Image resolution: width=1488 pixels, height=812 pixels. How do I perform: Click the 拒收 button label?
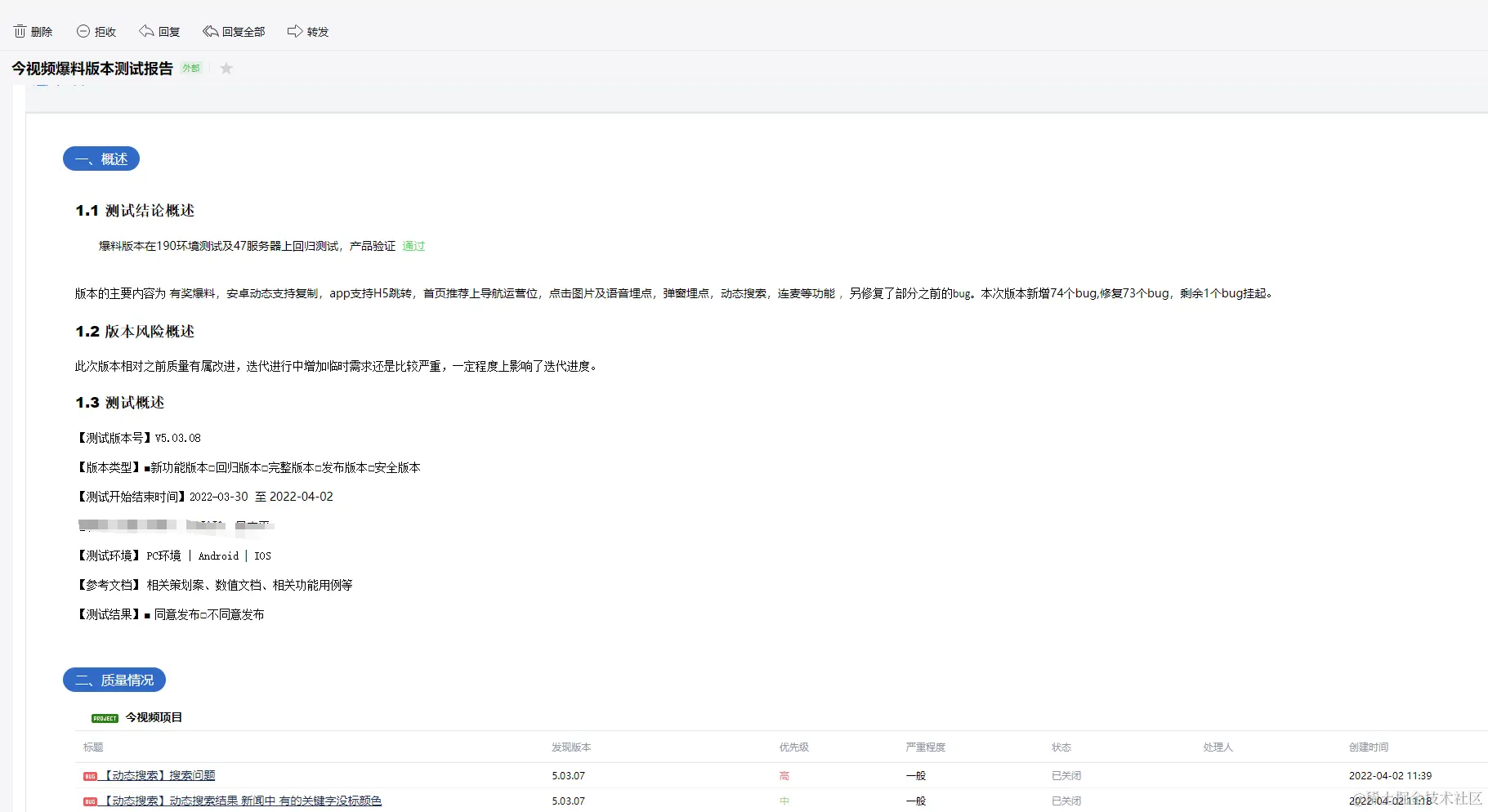(x=105, y=32)
